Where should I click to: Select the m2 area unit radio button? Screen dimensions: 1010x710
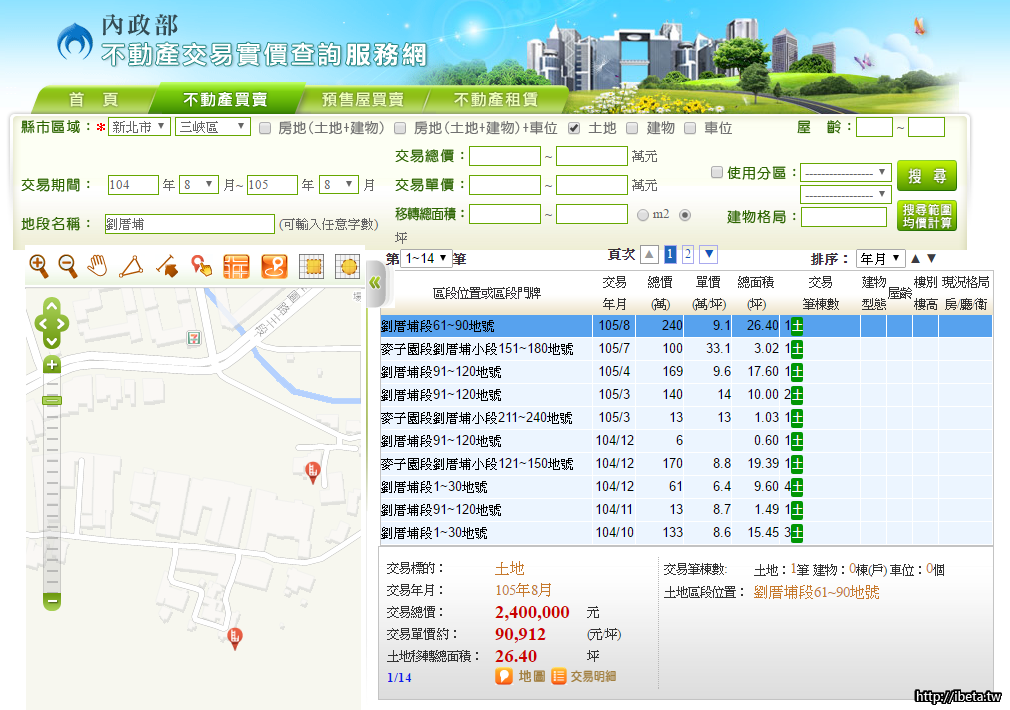click(x=643, y=215)
